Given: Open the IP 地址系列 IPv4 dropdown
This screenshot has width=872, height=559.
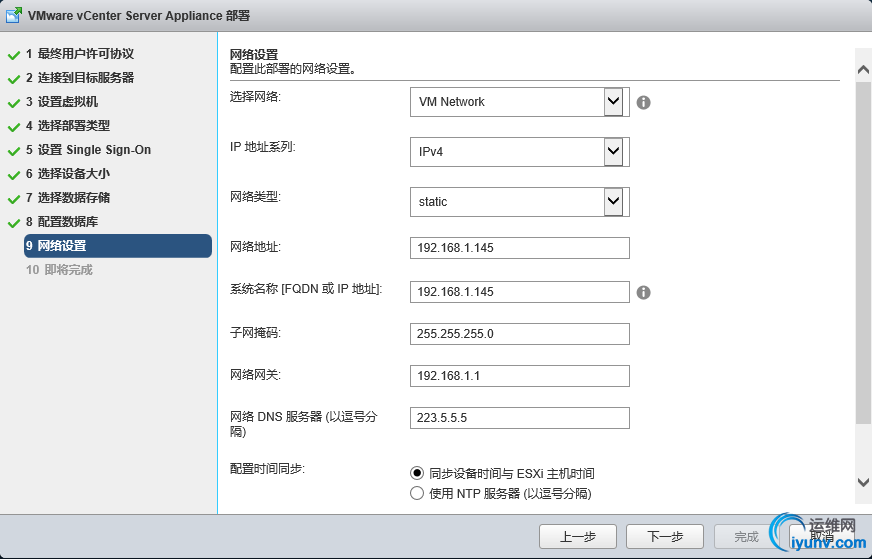Looking at the screenshot, I should point(519,151).
